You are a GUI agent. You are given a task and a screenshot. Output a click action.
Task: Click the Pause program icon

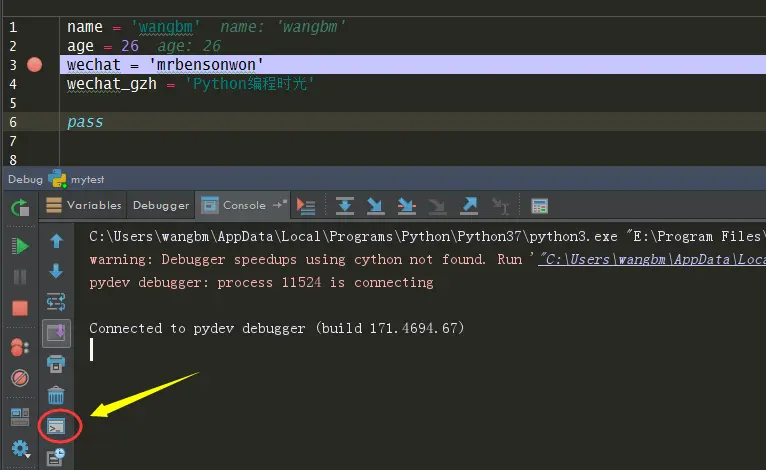point(20,277)
